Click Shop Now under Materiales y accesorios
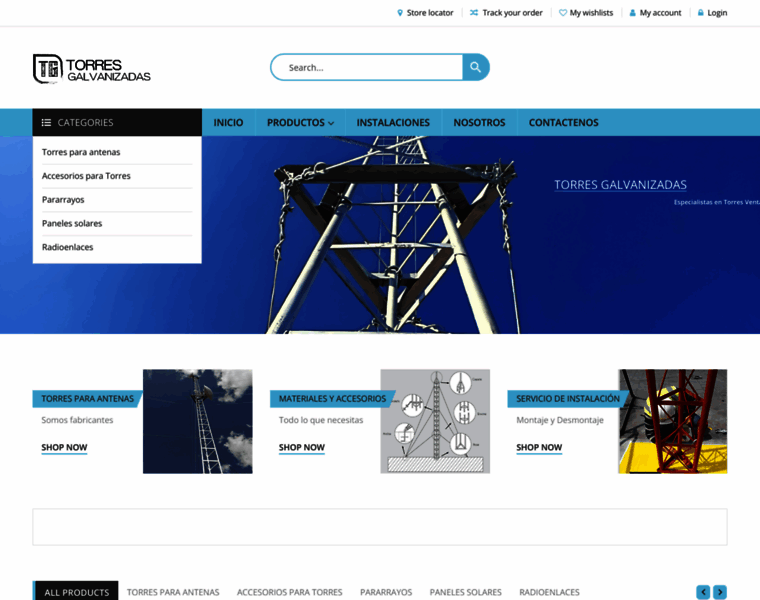The width and height of the screenshot is (760, 600). click(x=302, y=447)
